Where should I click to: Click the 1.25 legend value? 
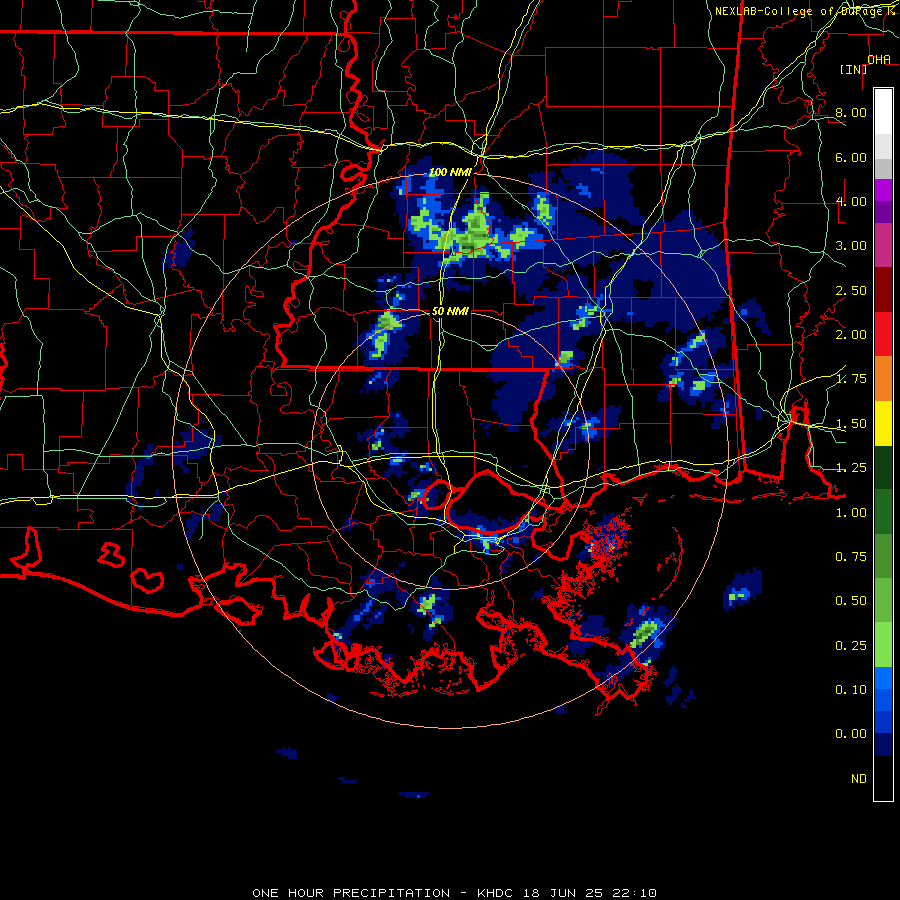[851, 468]
